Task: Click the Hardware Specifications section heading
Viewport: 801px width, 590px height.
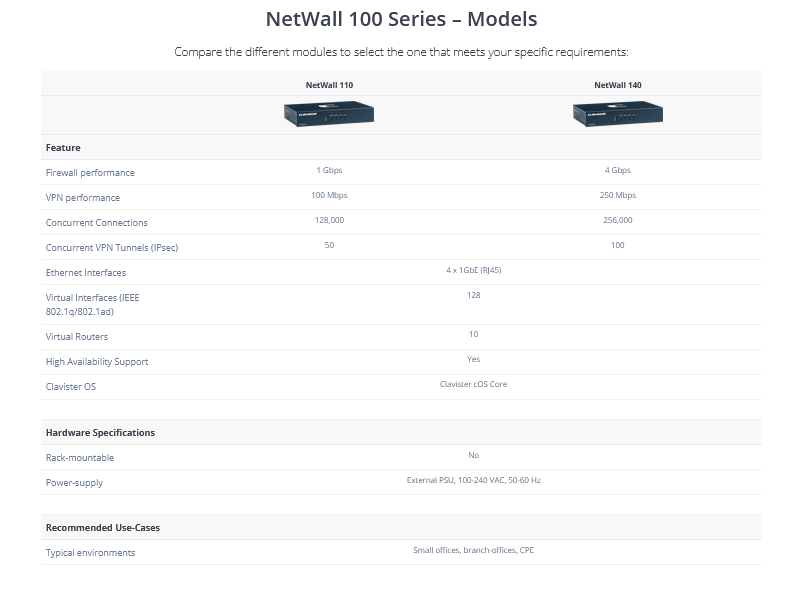Action: point(100,433)
